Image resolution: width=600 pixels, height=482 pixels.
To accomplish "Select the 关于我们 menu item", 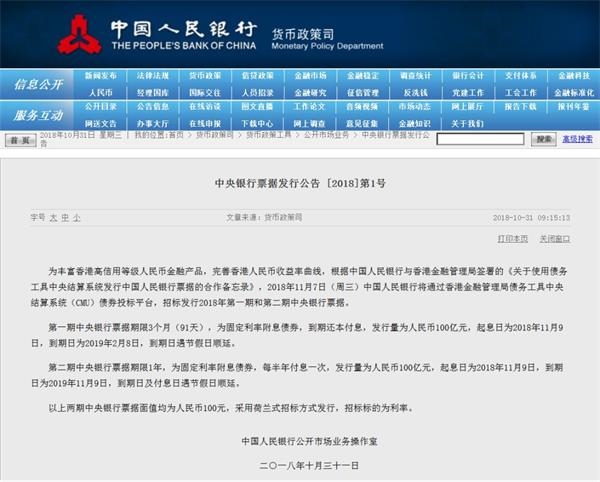I will (x=466, y=122).
